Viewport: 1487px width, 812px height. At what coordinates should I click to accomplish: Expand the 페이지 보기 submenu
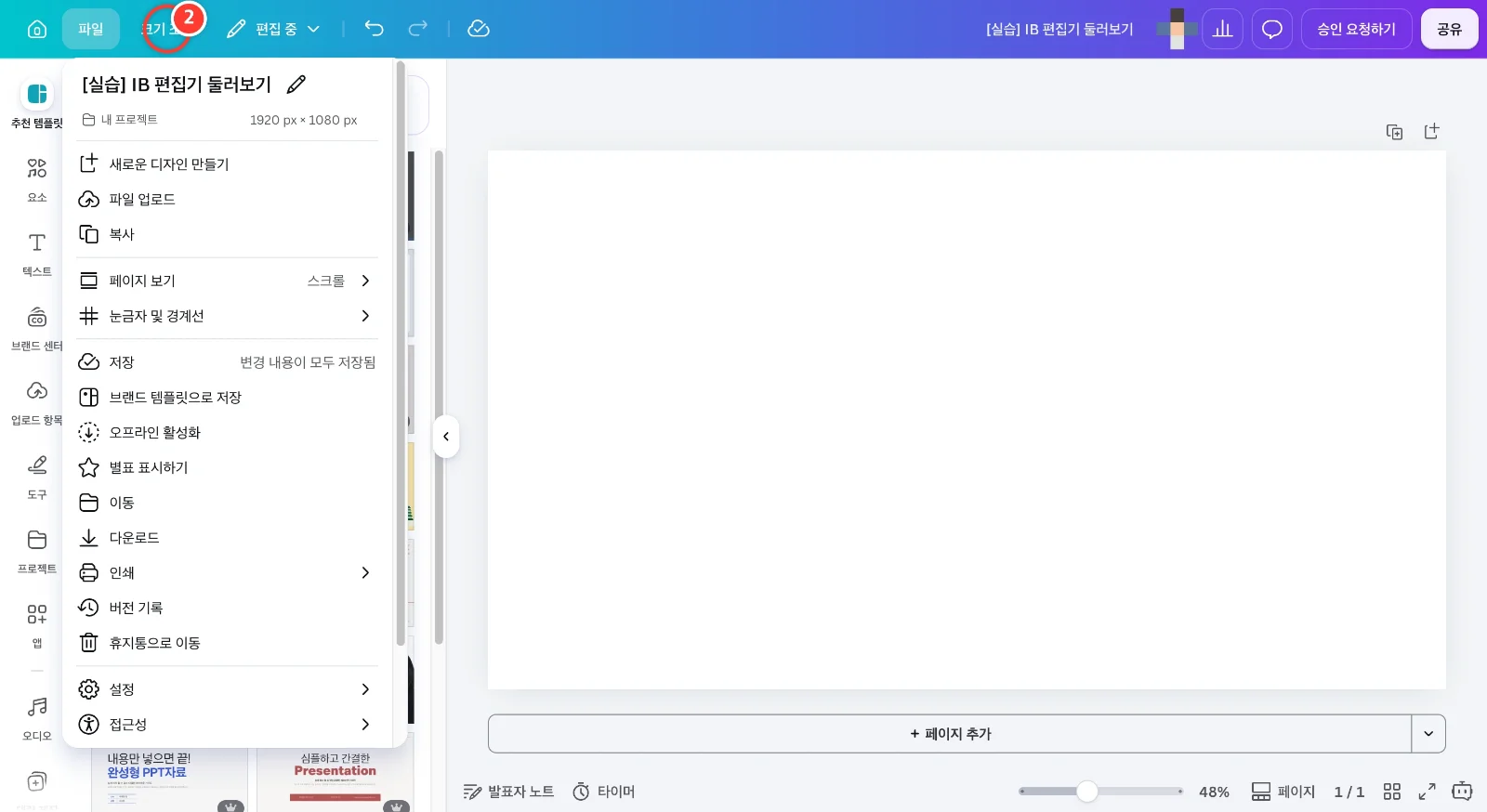[x=227, y=281]
